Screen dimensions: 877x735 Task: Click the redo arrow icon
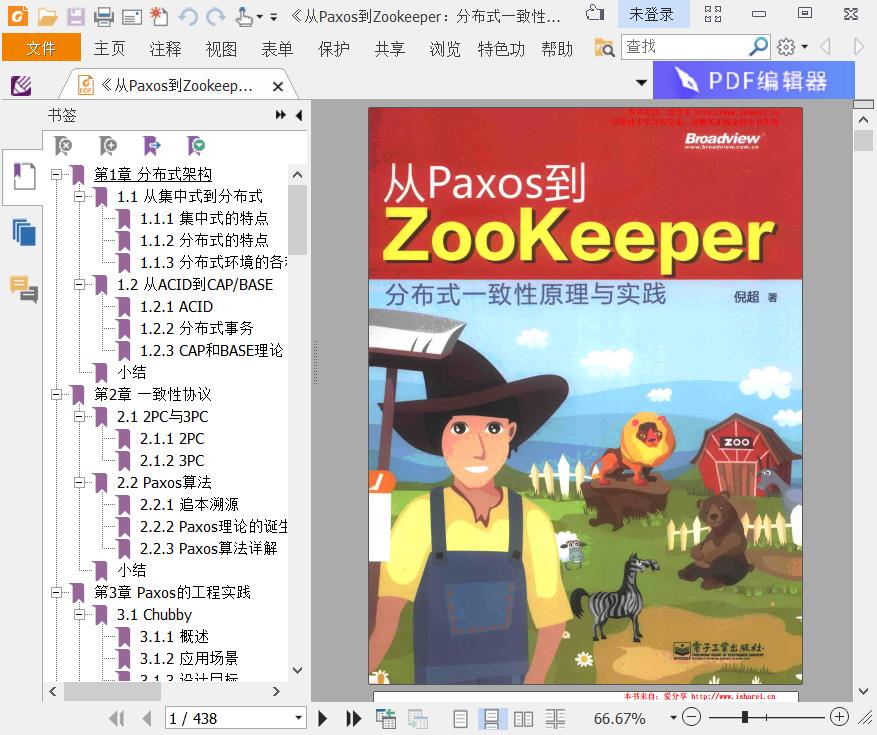click(215, 17)
